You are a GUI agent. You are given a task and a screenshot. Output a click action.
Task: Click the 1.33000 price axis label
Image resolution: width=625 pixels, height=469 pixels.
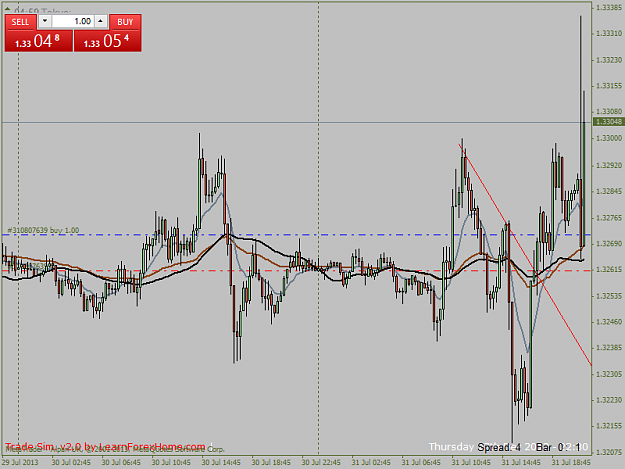[609, 138]
